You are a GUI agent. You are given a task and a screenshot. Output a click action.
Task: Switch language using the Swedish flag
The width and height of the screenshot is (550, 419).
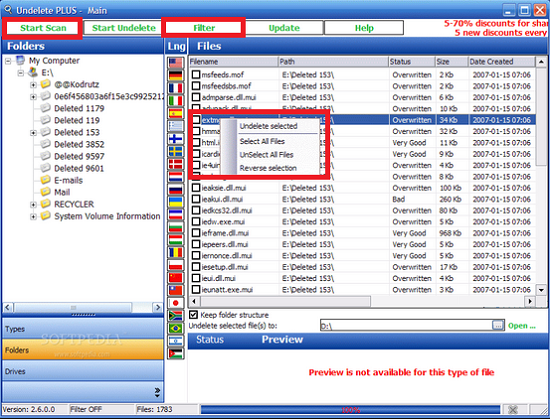pos(175,151)
